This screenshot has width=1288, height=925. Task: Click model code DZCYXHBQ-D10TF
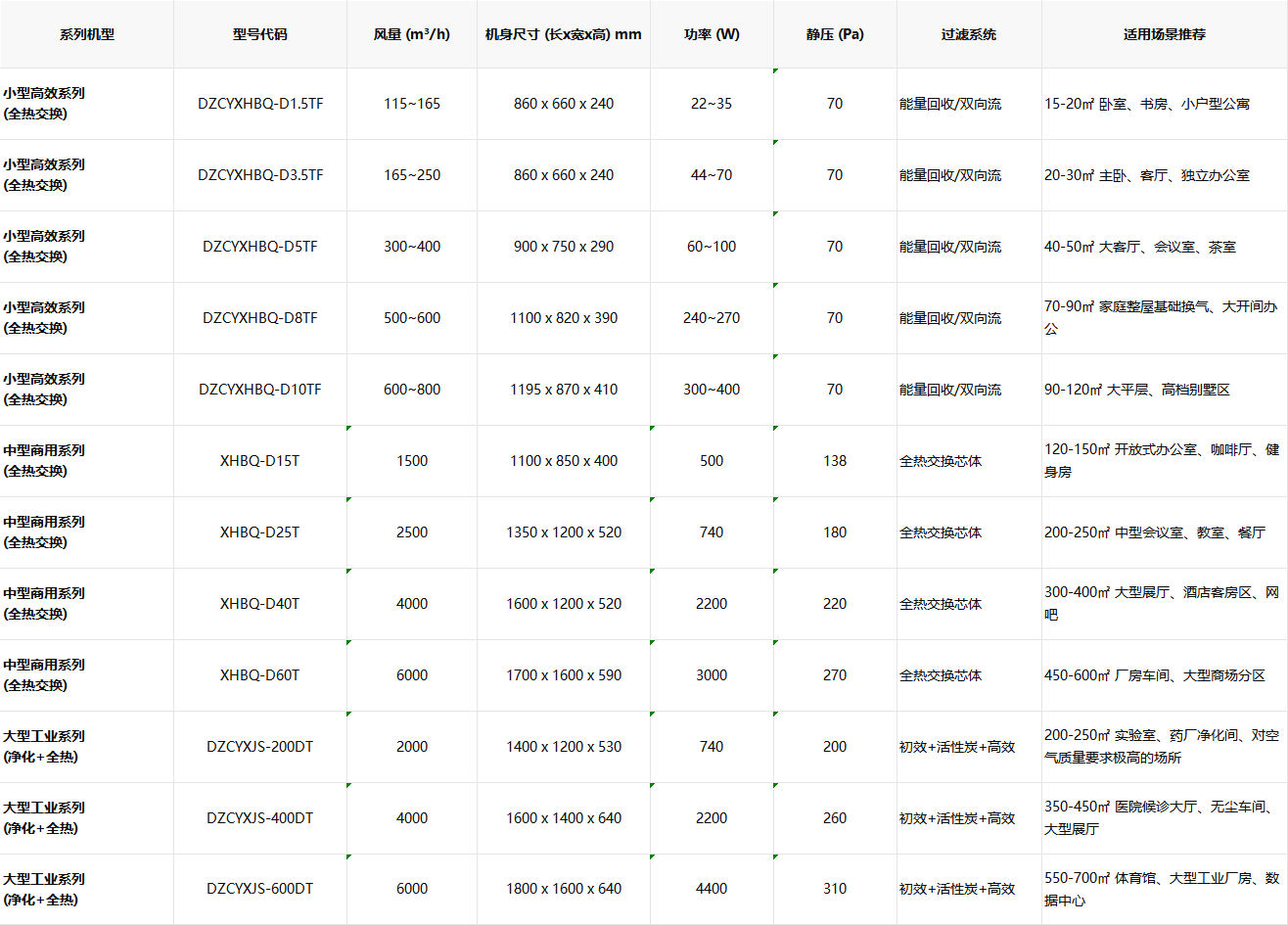point(260,390)
